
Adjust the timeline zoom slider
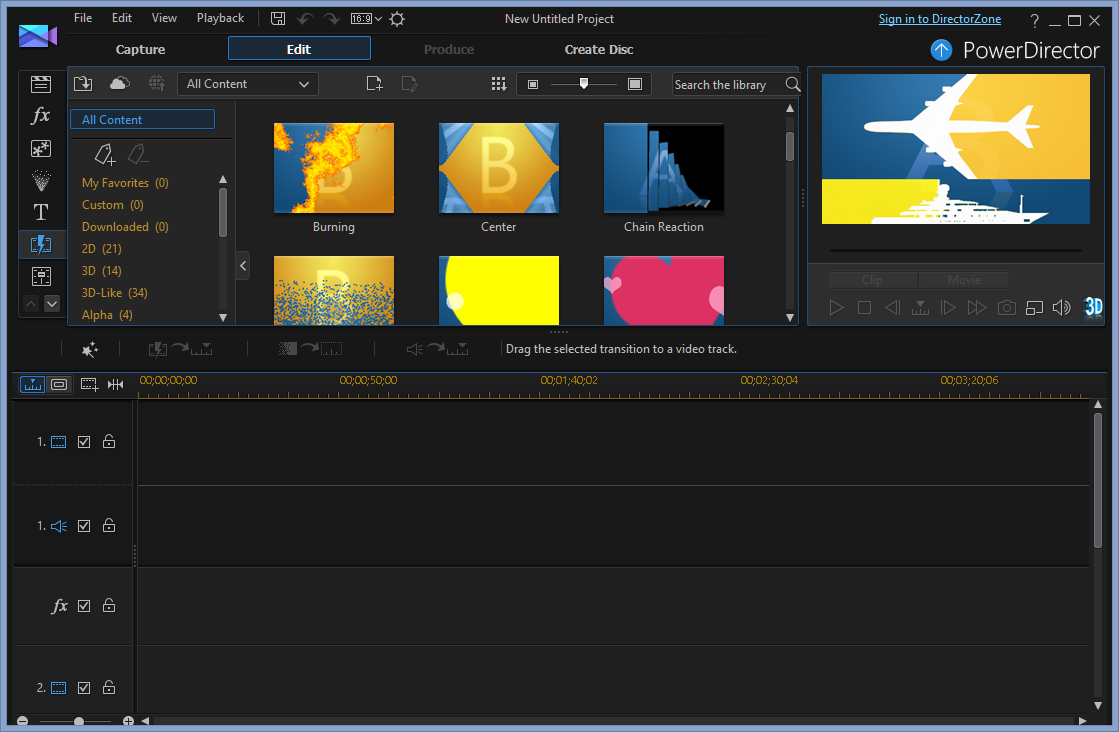pyautogui.click(x=79, y=721)
